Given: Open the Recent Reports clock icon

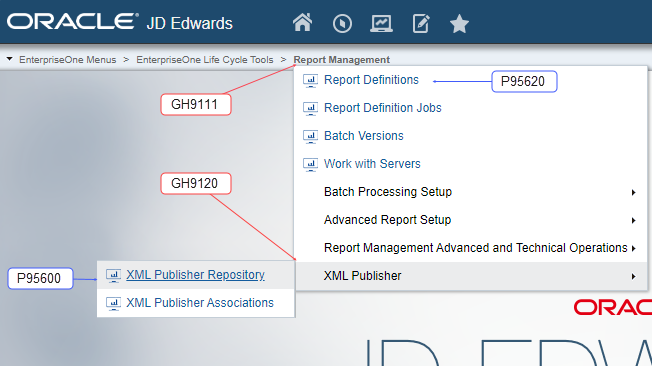Looking at the screenshot, I should [x=342, y=23].
